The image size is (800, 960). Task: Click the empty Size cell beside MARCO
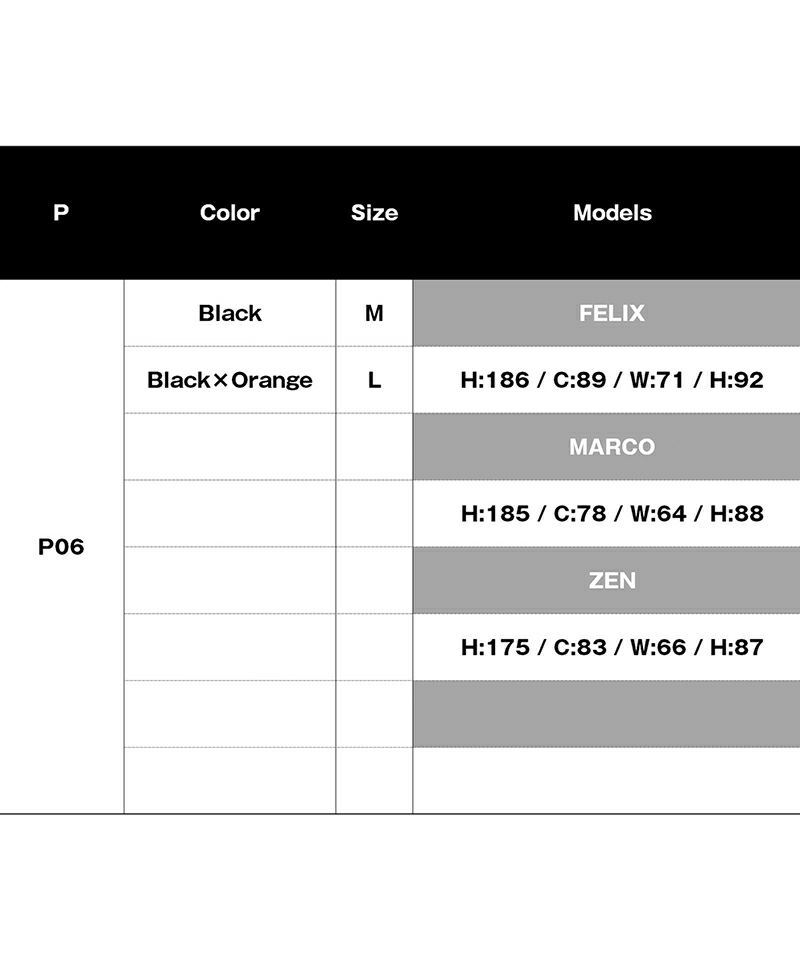(374, 447)
